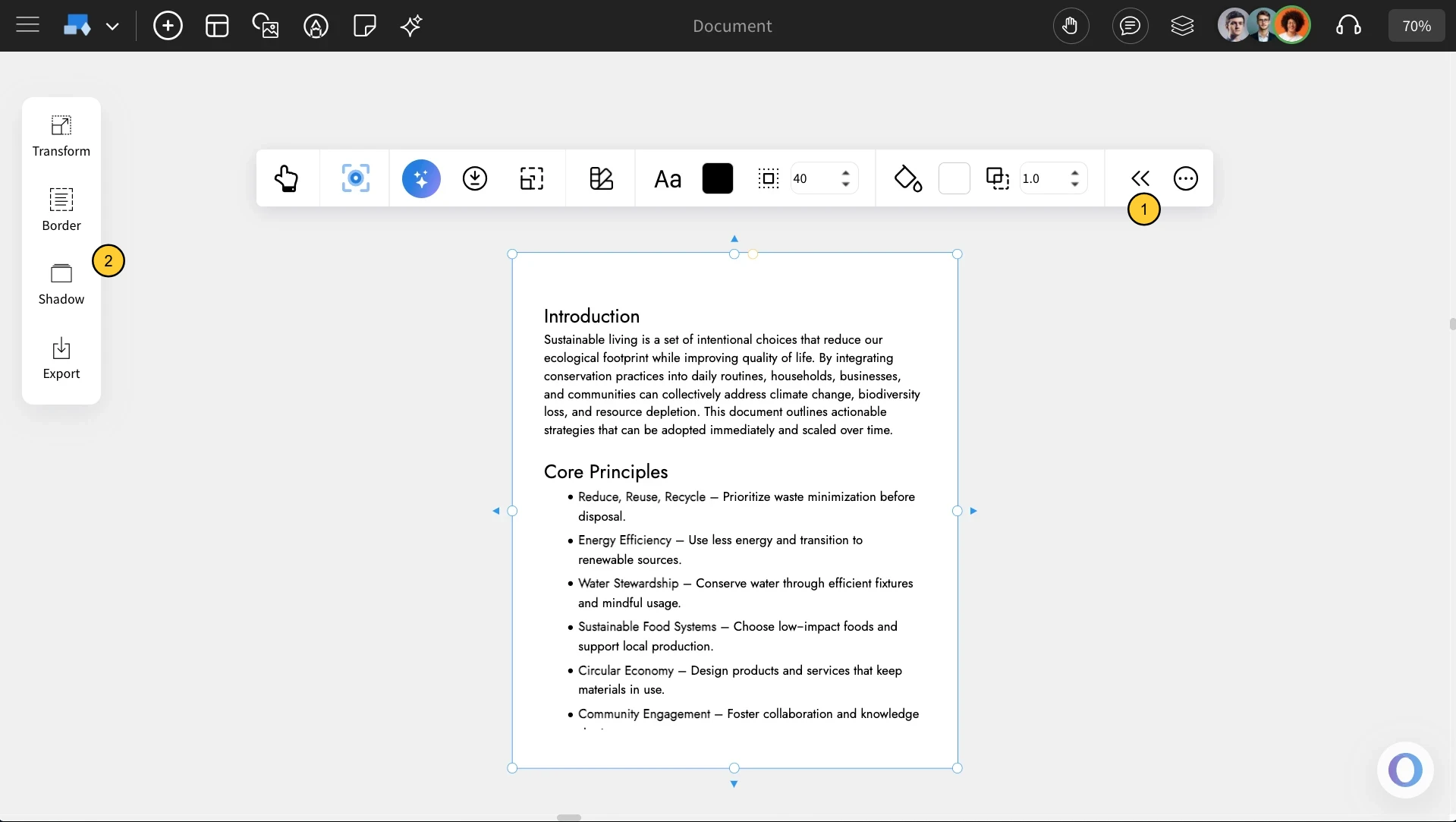Viewport: 1456px width, 822px height.
Task: Open the Export panel
Action: pos(61,358)
